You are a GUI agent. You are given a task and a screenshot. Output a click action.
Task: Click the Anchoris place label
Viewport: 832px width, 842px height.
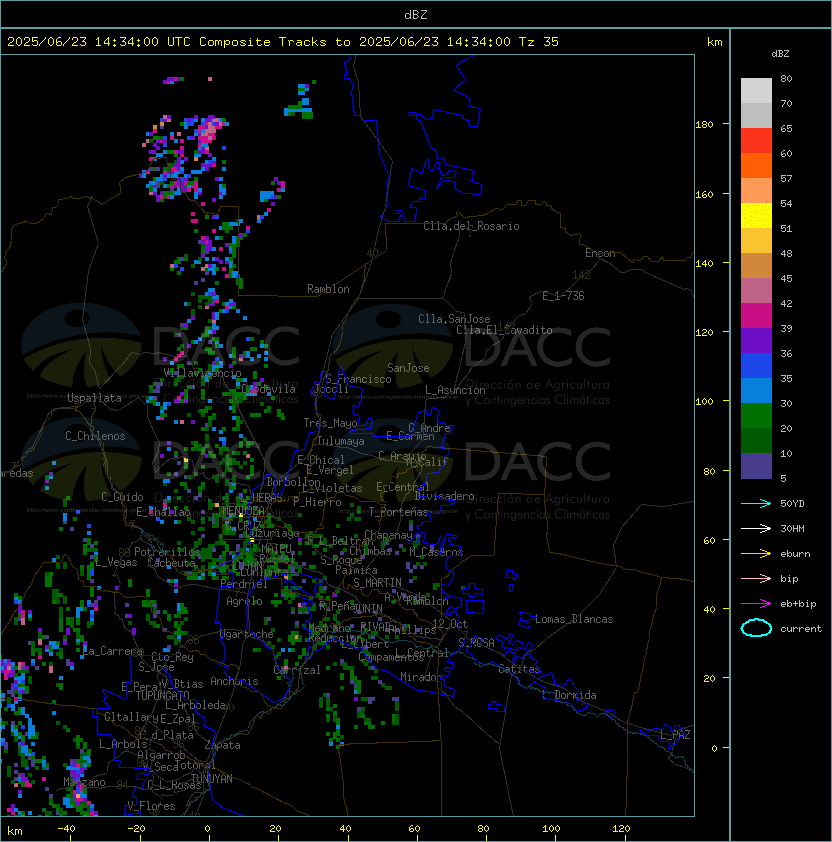pos(234,681)
